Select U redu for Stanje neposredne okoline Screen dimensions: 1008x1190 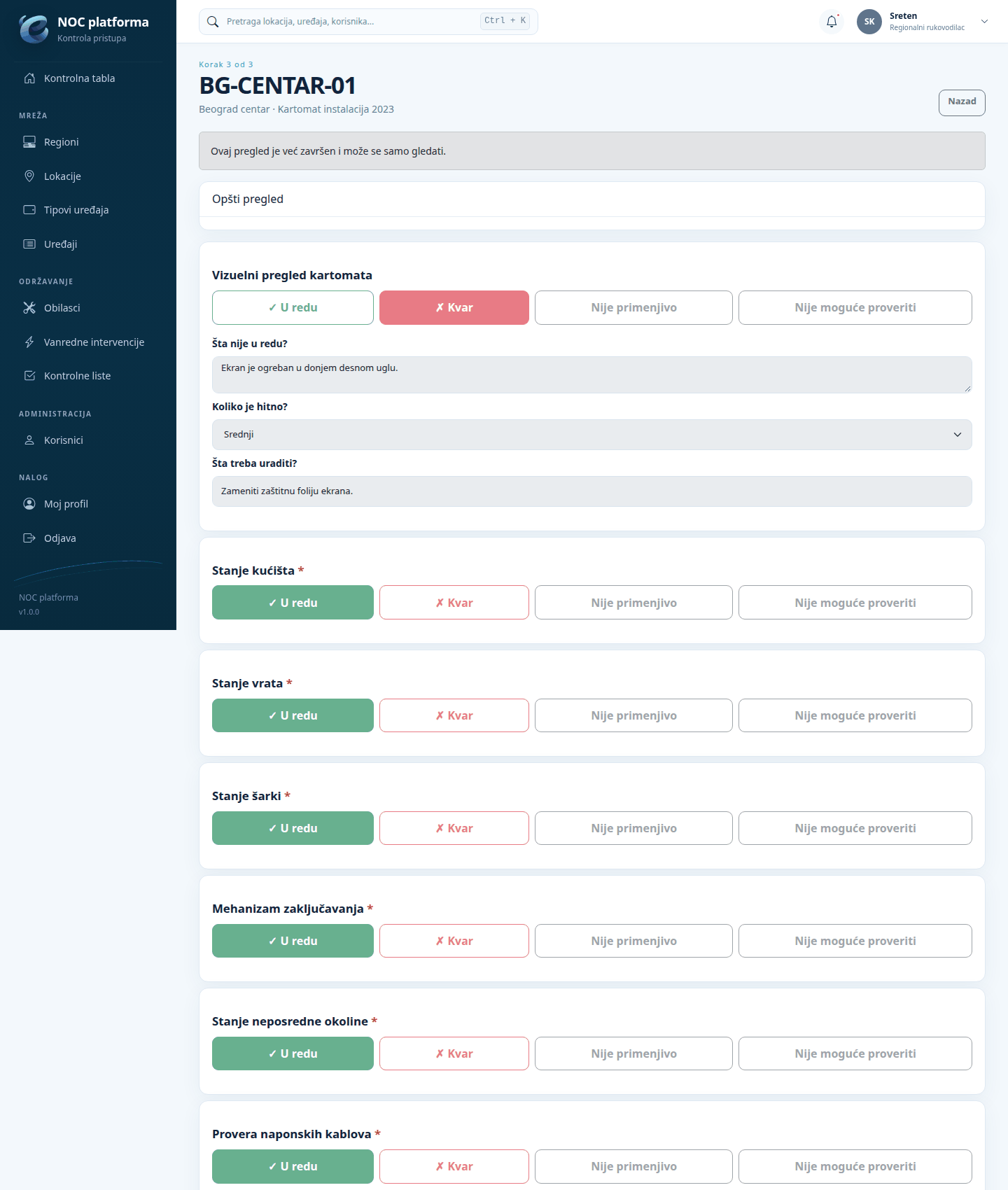point(293,1053)
